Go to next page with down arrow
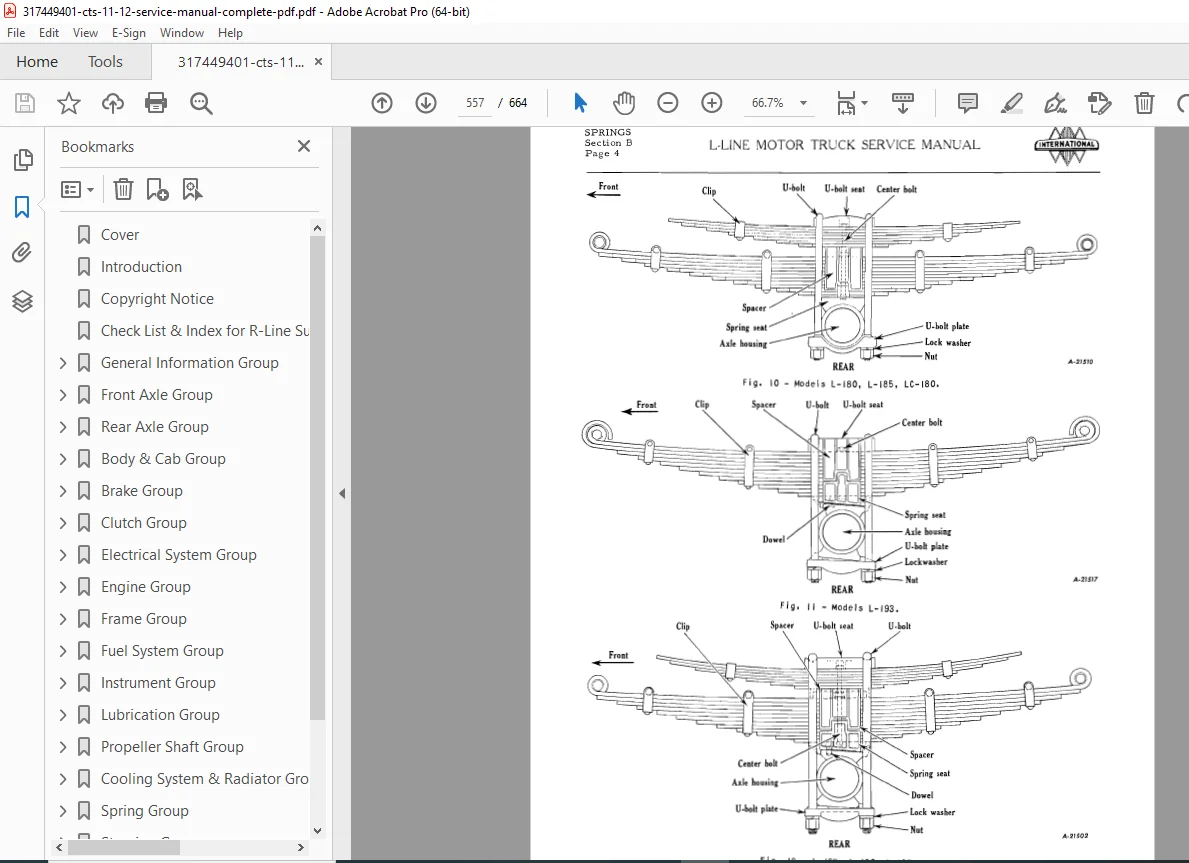1189x863 pixels. (x=426, y=103)
